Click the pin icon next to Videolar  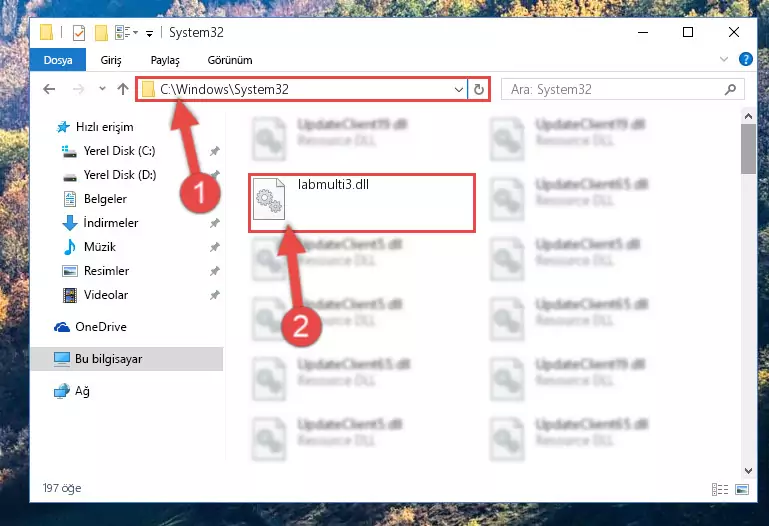(214, 296)
